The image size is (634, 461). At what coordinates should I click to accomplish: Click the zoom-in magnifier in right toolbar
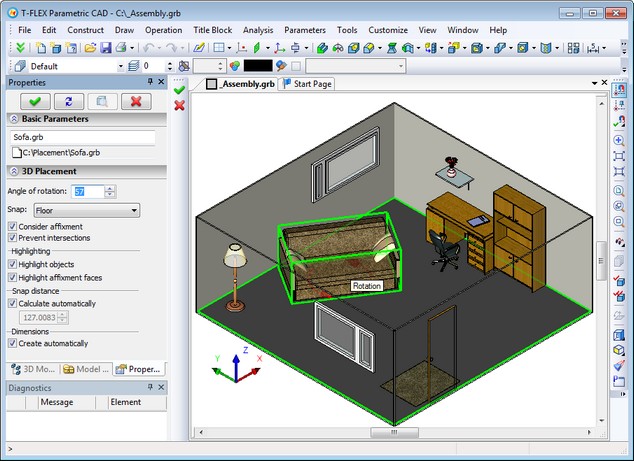tap(619, 140)
